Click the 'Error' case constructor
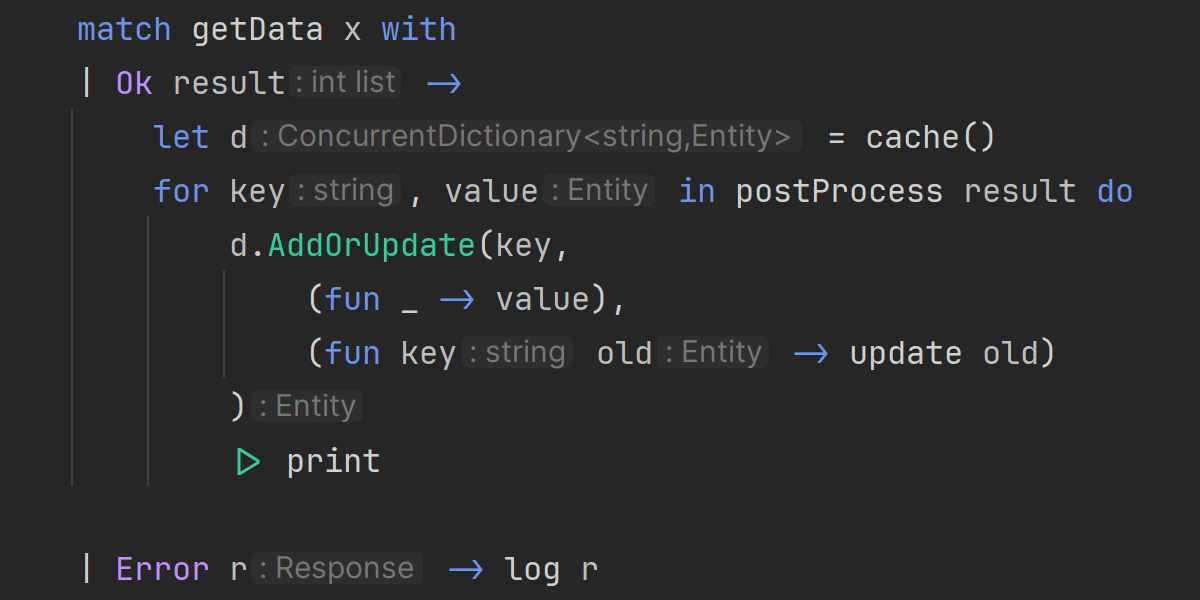Screen dimensions: 1200x600 163,569
